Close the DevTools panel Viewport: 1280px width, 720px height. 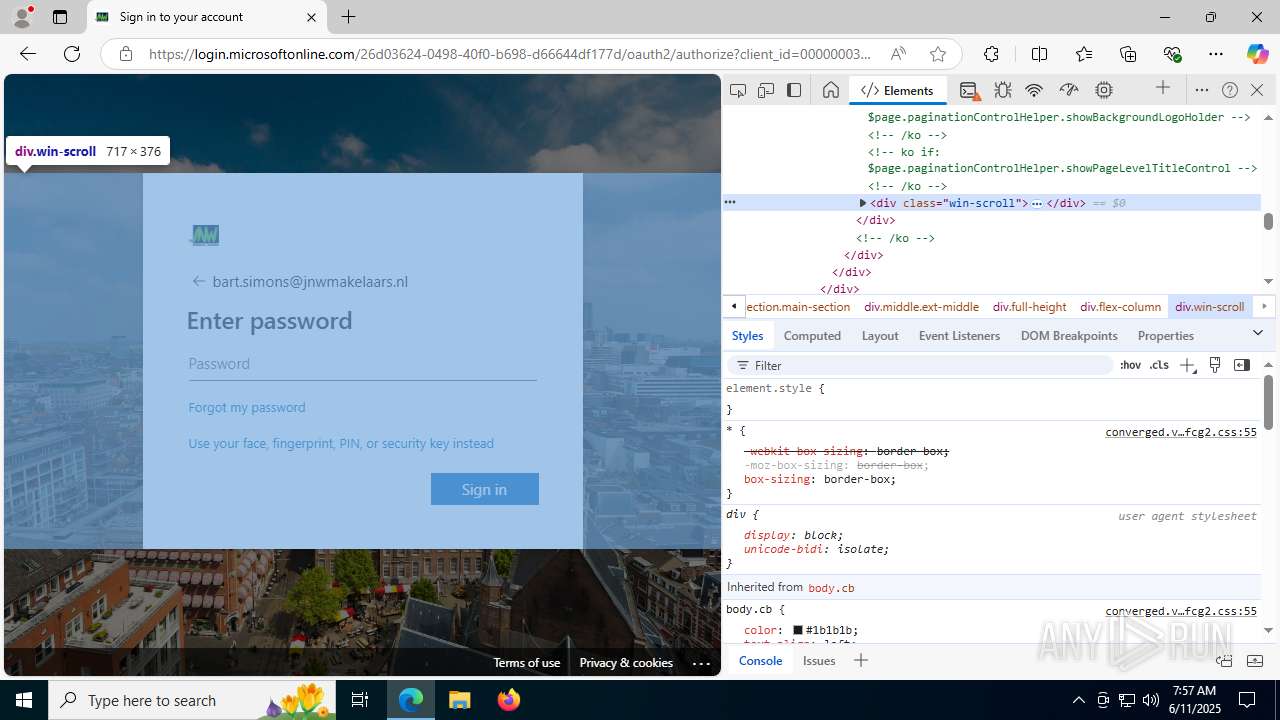point(1257,90)
